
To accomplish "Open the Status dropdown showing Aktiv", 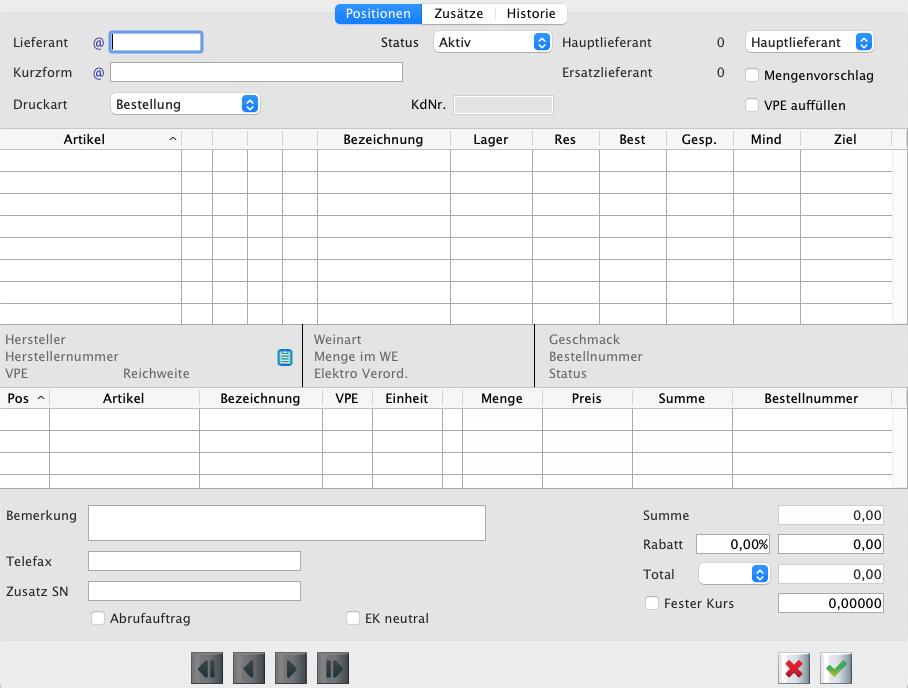I will tap(493, 42).
